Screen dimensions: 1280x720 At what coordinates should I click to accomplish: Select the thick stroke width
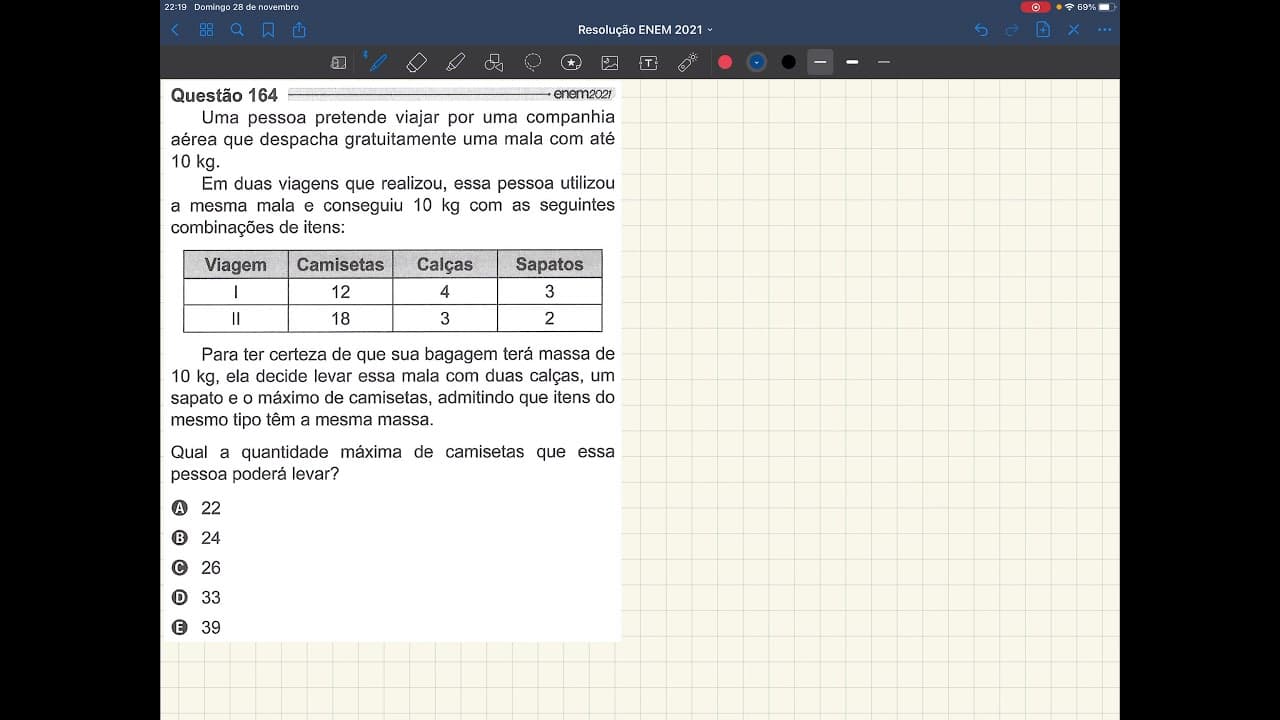(x=852, y=62)
